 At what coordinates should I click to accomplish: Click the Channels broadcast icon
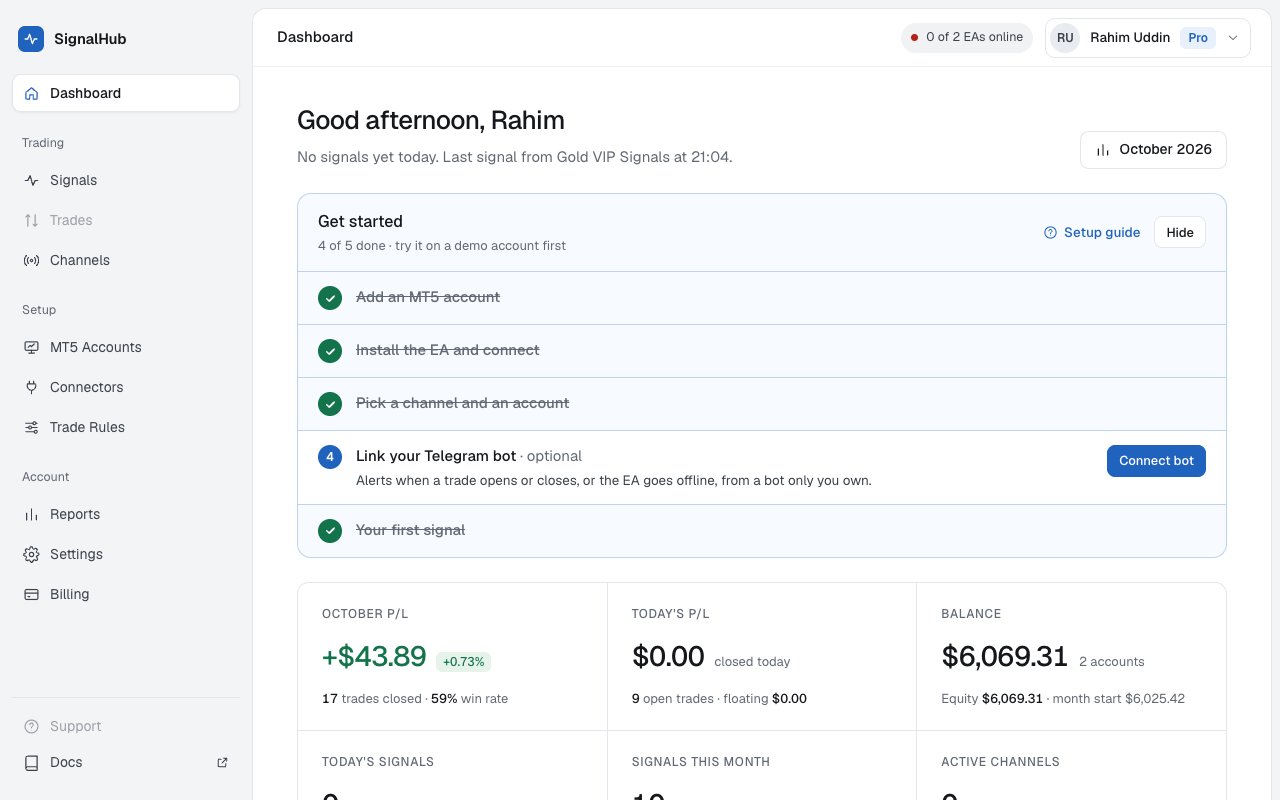[x=31, y=260]
